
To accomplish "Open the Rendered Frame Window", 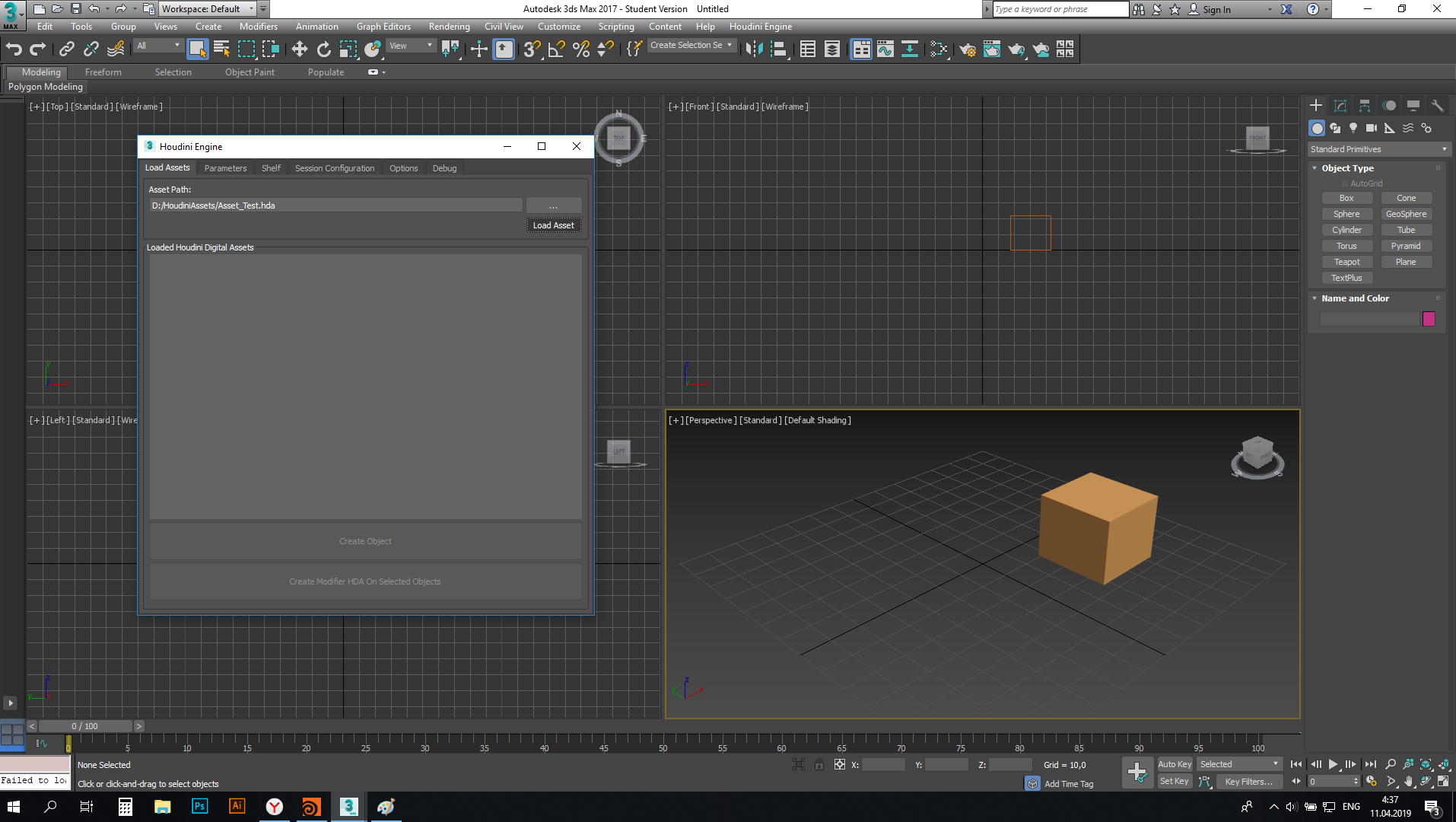I will click(x=992, y=49).
